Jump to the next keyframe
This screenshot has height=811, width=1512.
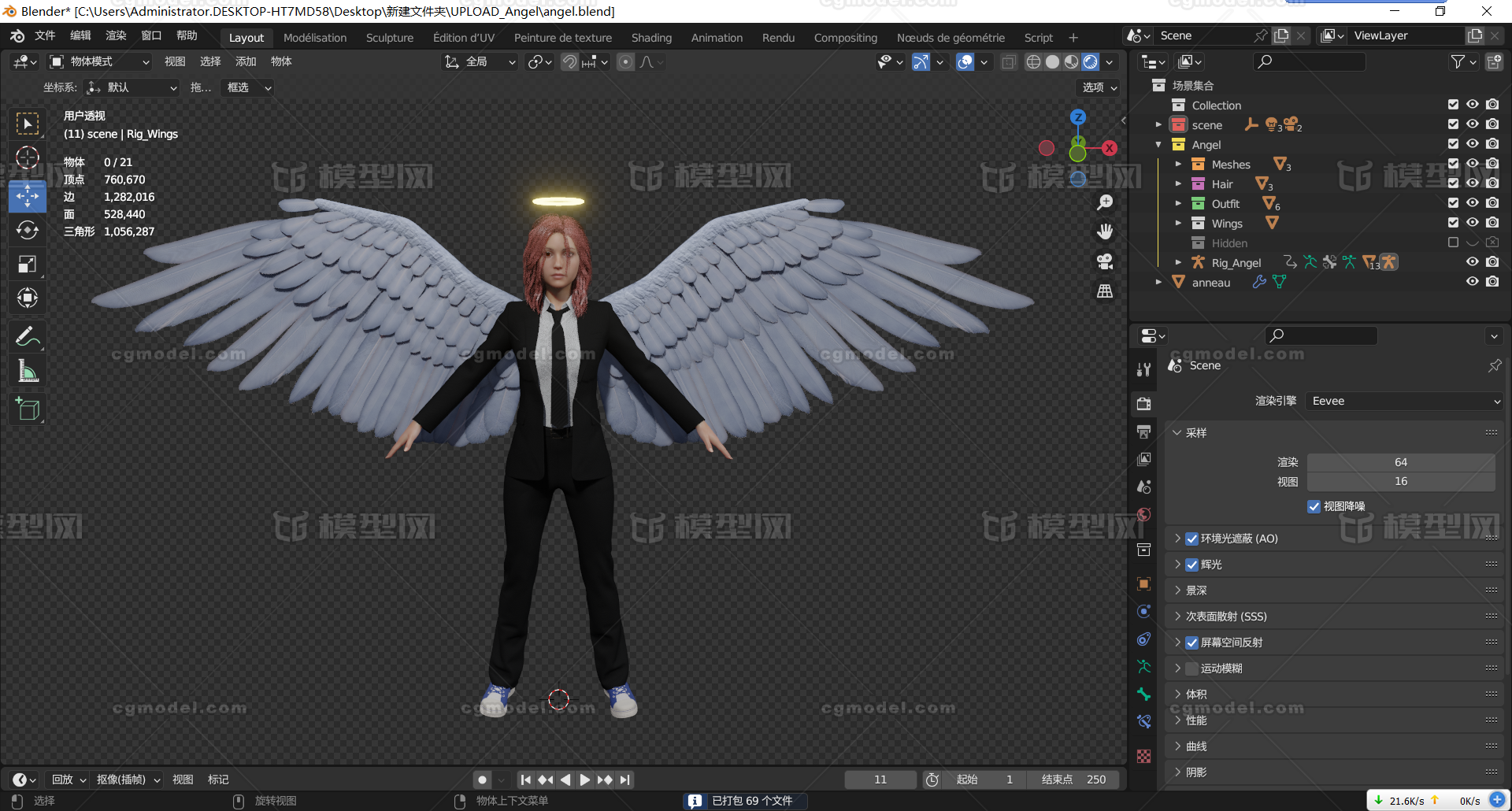point(605,780)
